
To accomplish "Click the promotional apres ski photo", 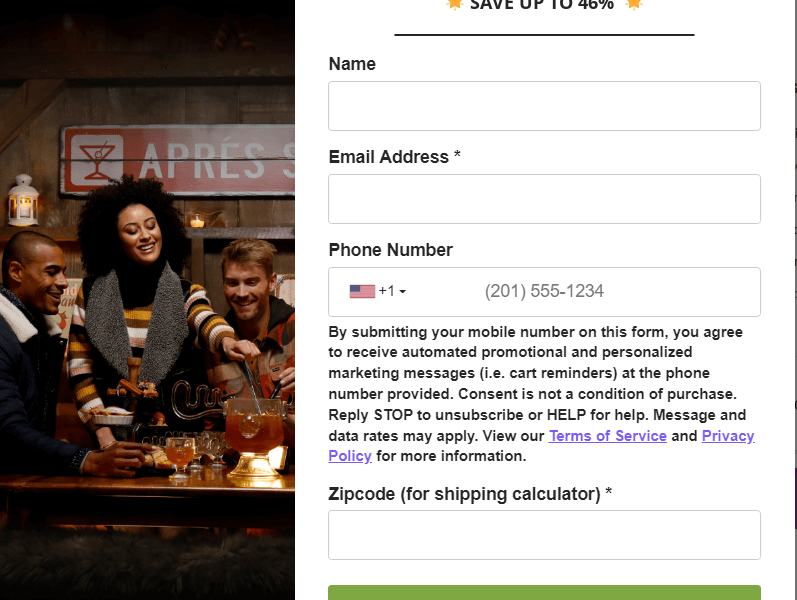I will pos(147,300).
